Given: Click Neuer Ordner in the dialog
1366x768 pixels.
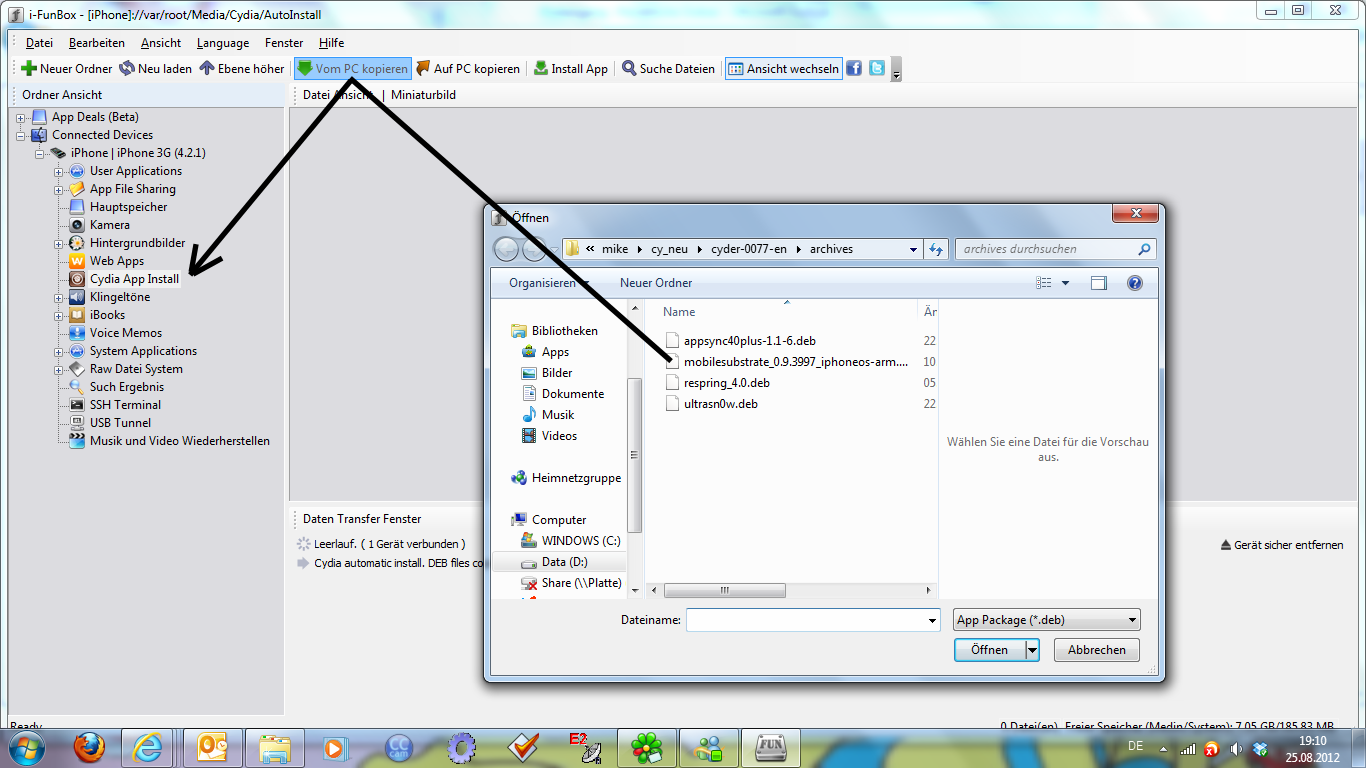Looking at the screenshot, I should (656, 283).
